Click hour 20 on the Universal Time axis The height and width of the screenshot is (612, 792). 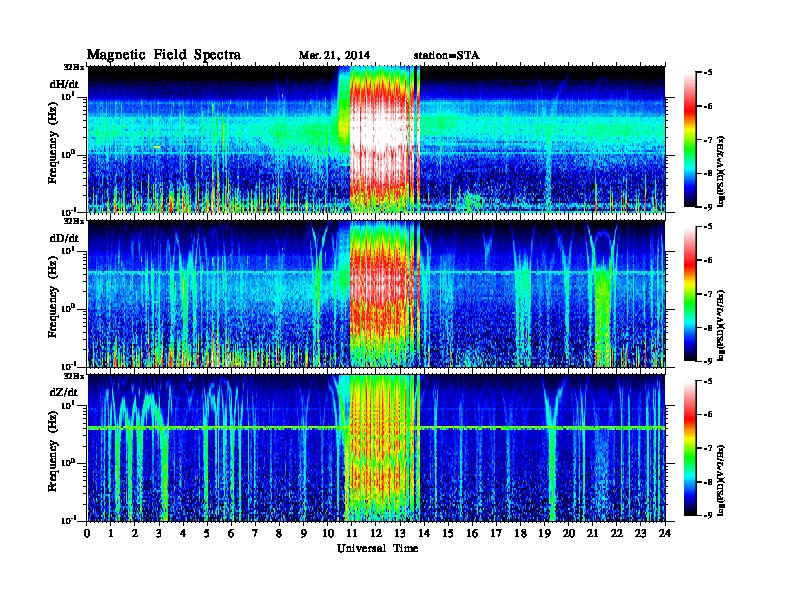click(569, 534)
